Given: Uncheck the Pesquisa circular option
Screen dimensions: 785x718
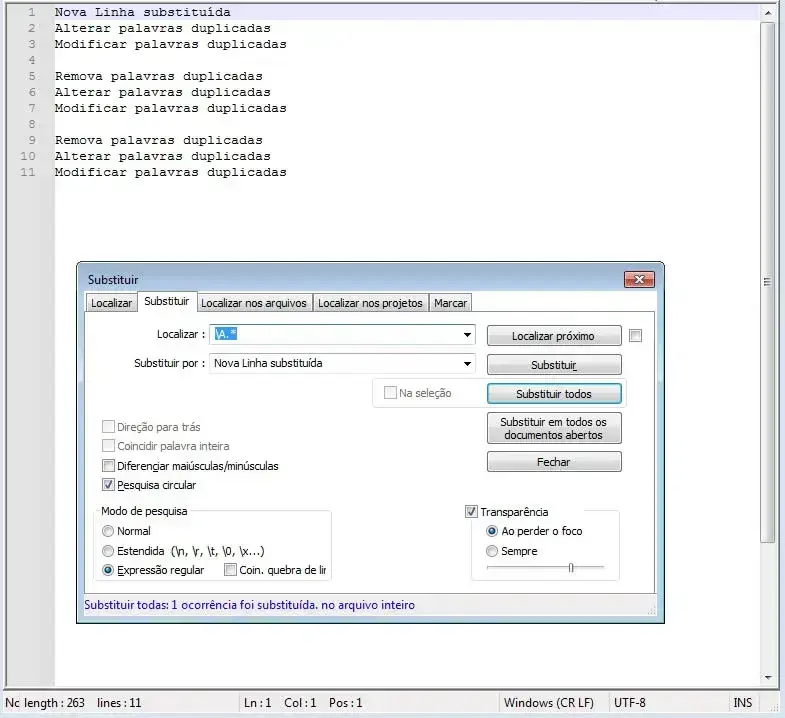Looking at the screenshot, I should pyautogui.click(x=109, y=485).
